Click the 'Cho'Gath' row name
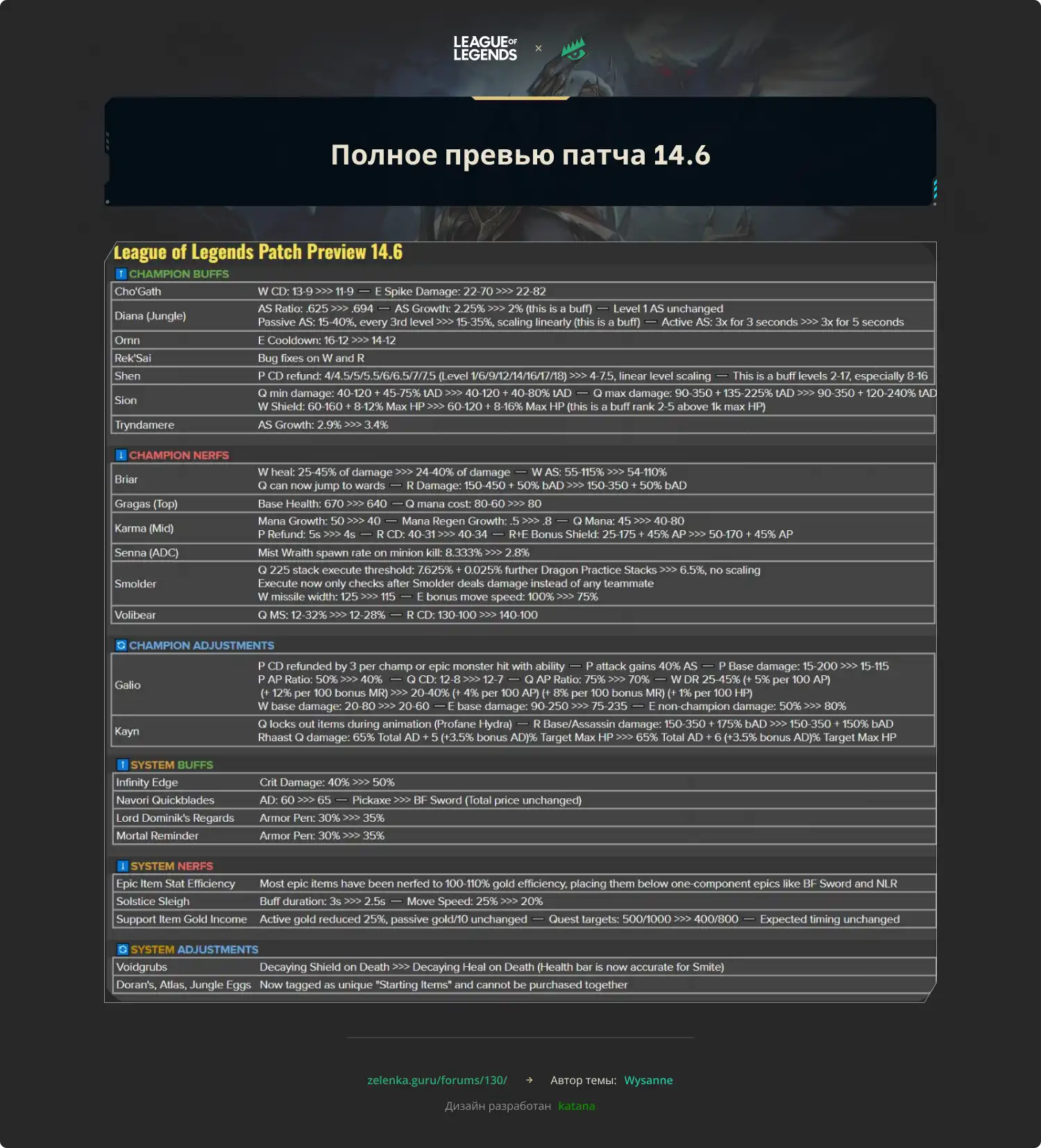Image resolution: width=1041 pixels, height=1148 pixels. tap(138, 292)
